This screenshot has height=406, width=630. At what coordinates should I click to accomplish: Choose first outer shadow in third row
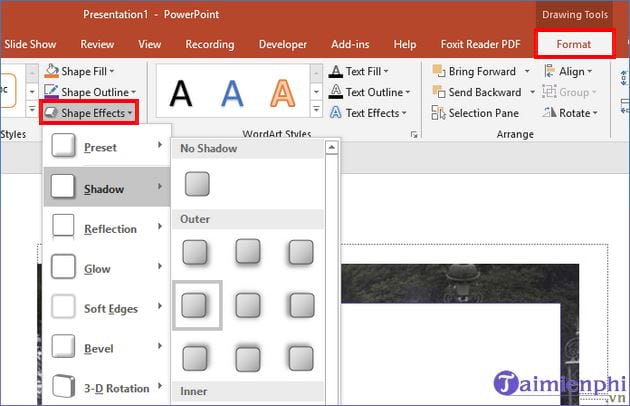195,358
